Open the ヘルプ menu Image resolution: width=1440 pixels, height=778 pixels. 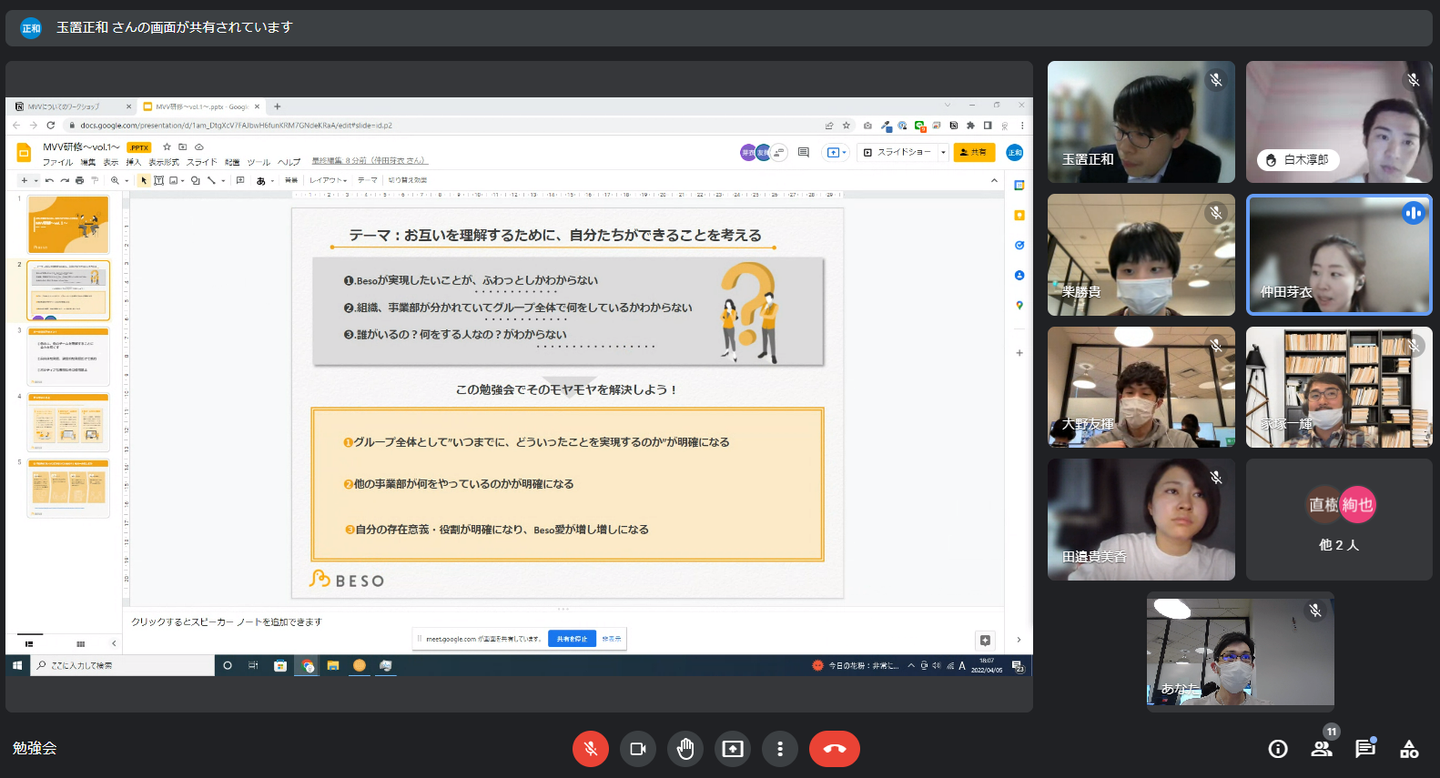[x=289, y=162]
